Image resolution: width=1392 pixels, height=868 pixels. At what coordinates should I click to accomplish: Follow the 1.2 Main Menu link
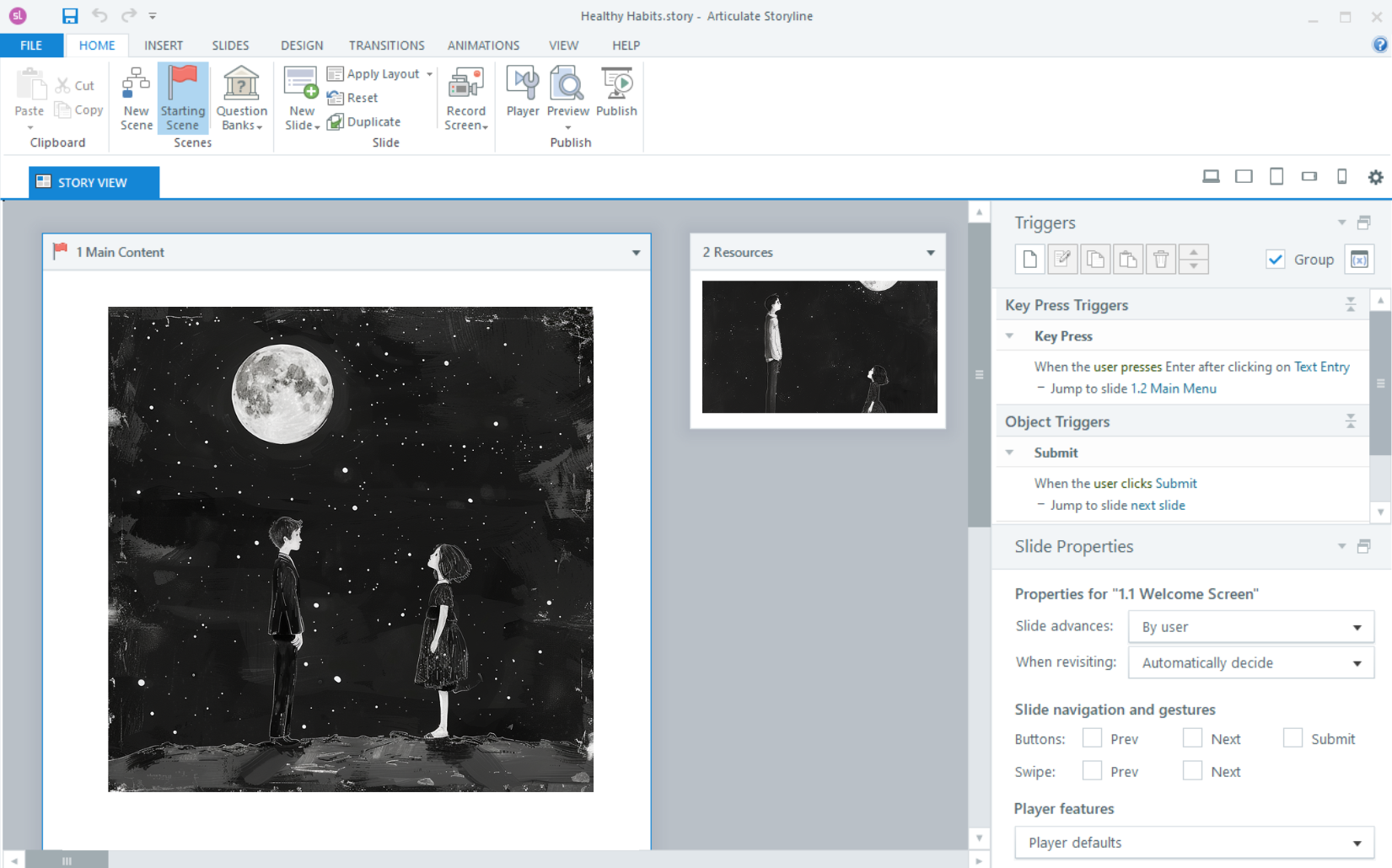pyautogui.click(x=1174, y=388)
